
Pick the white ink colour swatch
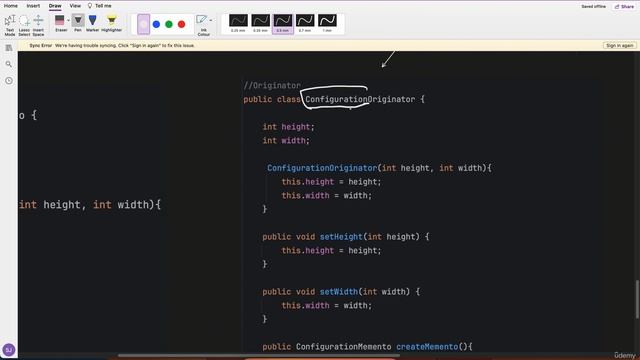click(144, 24)
